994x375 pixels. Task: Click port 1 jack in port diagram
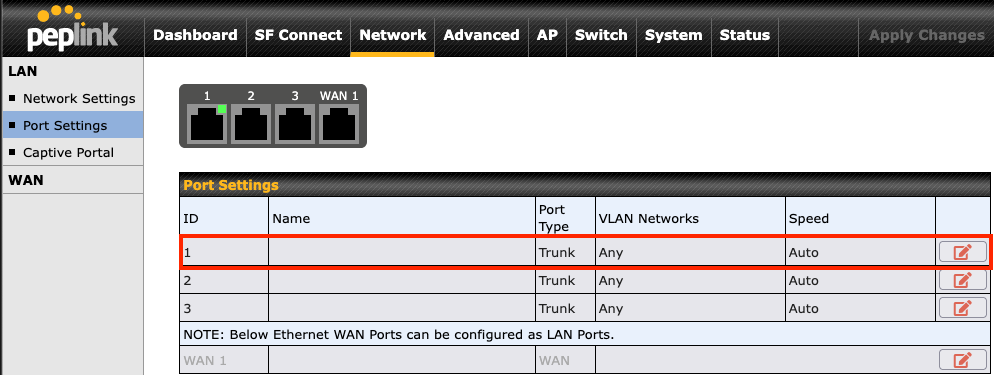click(207, 123)
